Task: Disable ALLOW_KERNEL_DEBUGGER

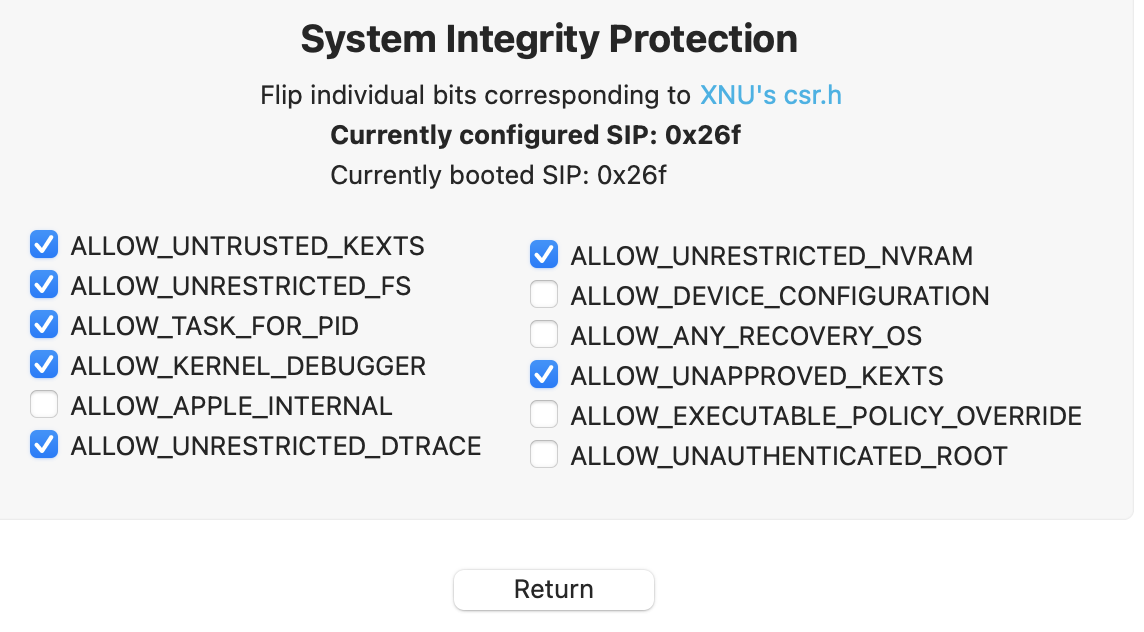Action: [44, 365]
